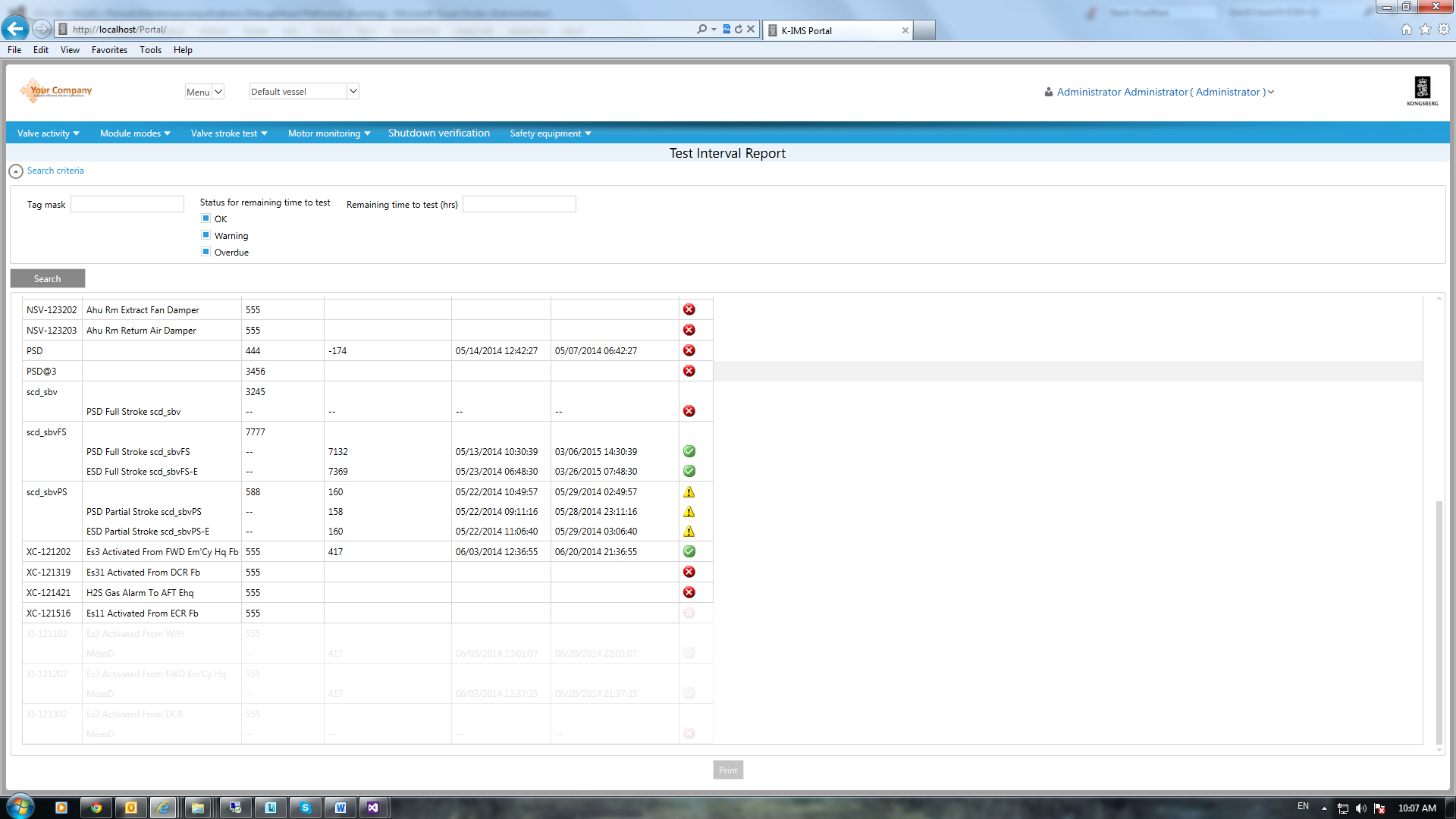Open the Default vessel dropdown

[x=303, y=91]
